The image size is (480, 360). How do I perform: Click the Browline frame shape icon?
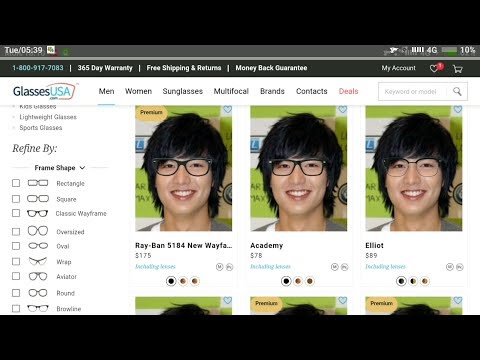tap(37, 308)
